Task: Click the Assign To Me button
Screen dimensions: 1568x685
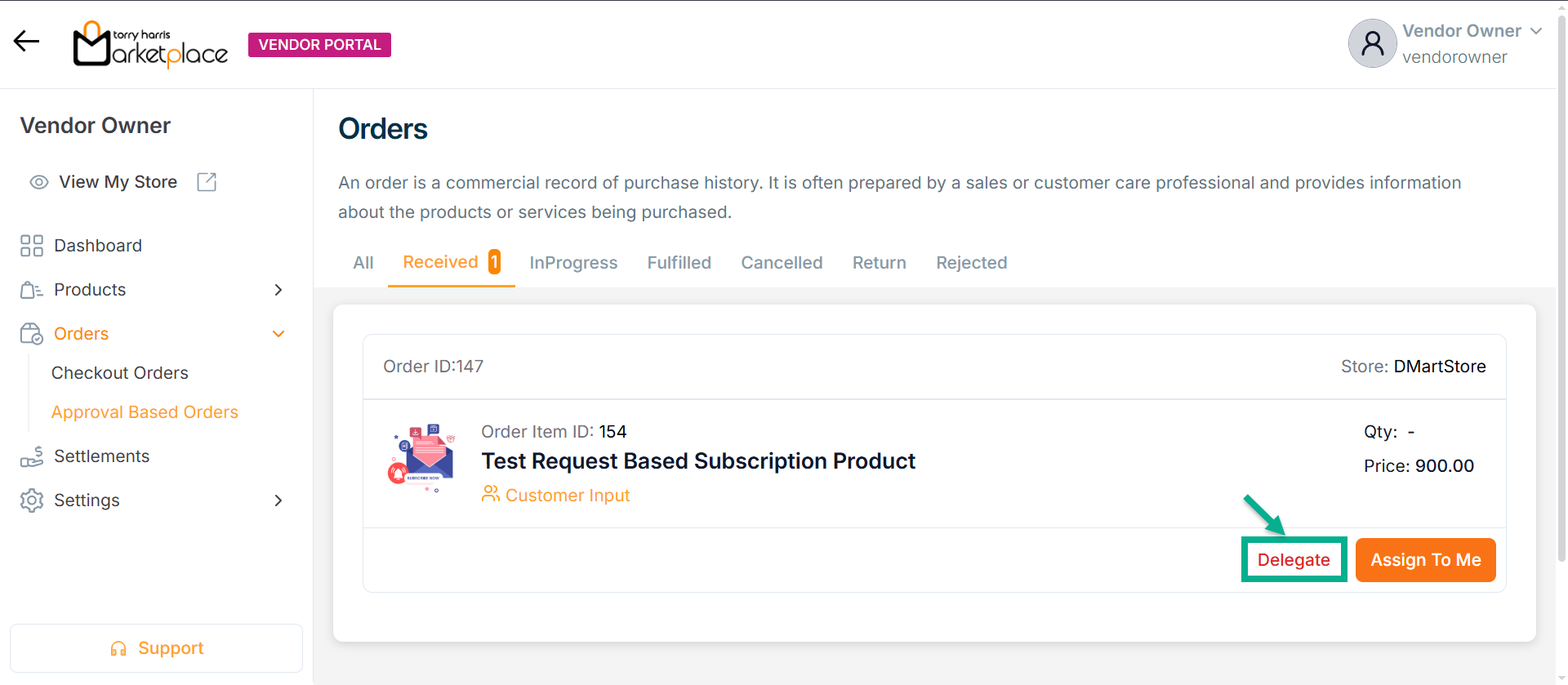Action: click(x=1425, y=560)
